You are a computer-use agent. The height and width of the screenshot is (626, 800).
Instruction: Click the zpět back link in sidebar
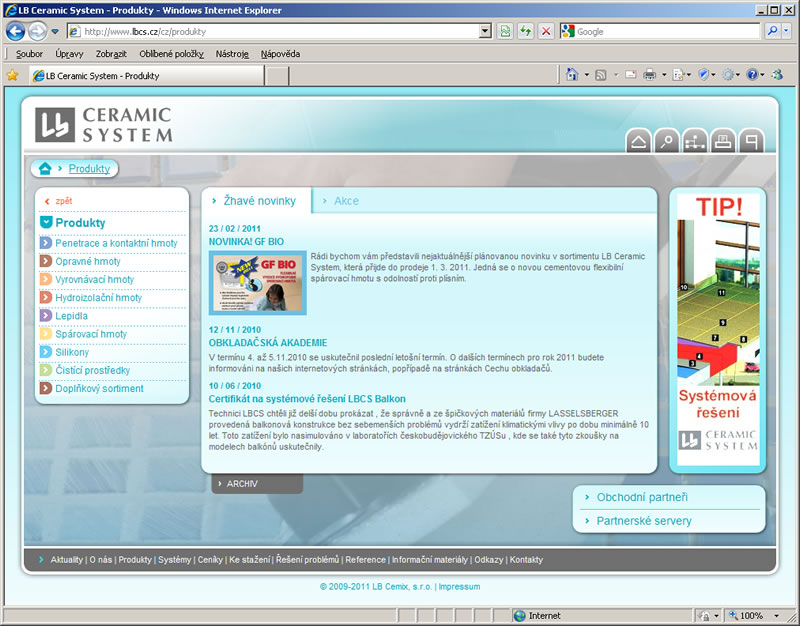click(x=63, y=201)
